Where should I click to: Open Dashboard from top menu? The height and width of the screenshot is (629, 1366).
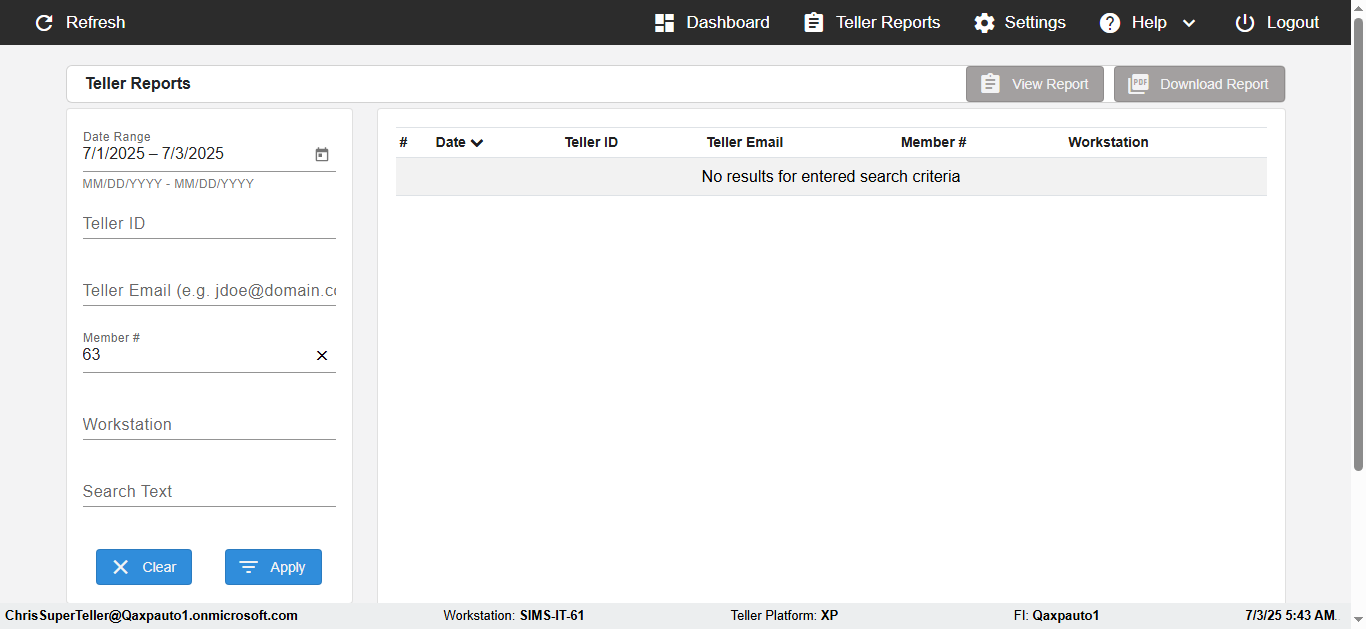click(x=728, y=22)
